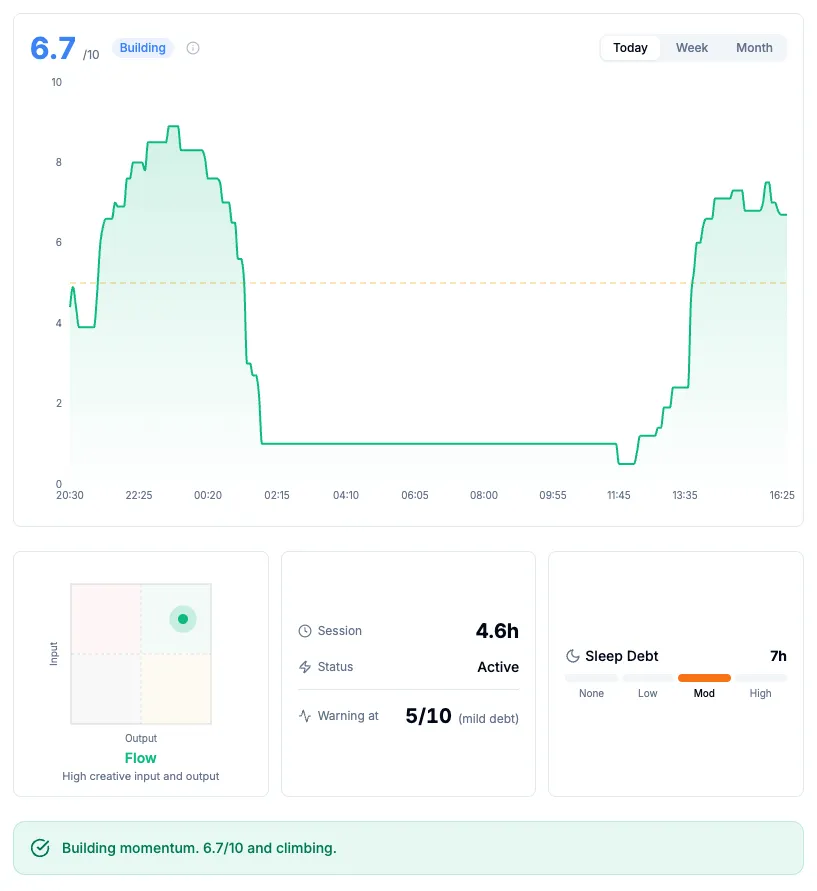Select the Month tab

point(754,48)
